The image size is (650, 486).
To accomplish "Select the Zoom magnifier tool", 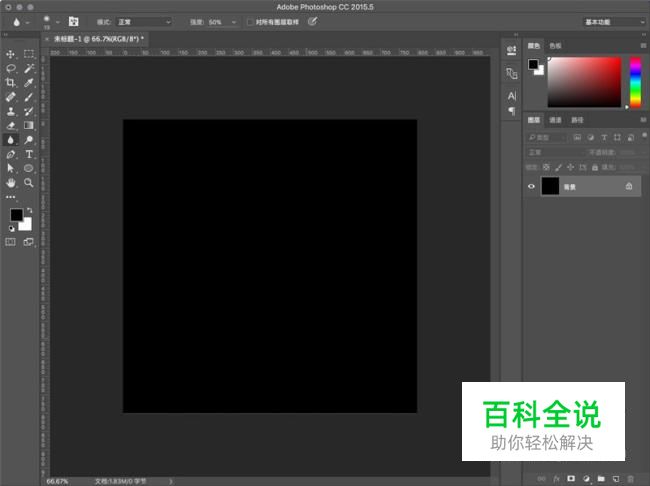I will (x=29, y=183).
